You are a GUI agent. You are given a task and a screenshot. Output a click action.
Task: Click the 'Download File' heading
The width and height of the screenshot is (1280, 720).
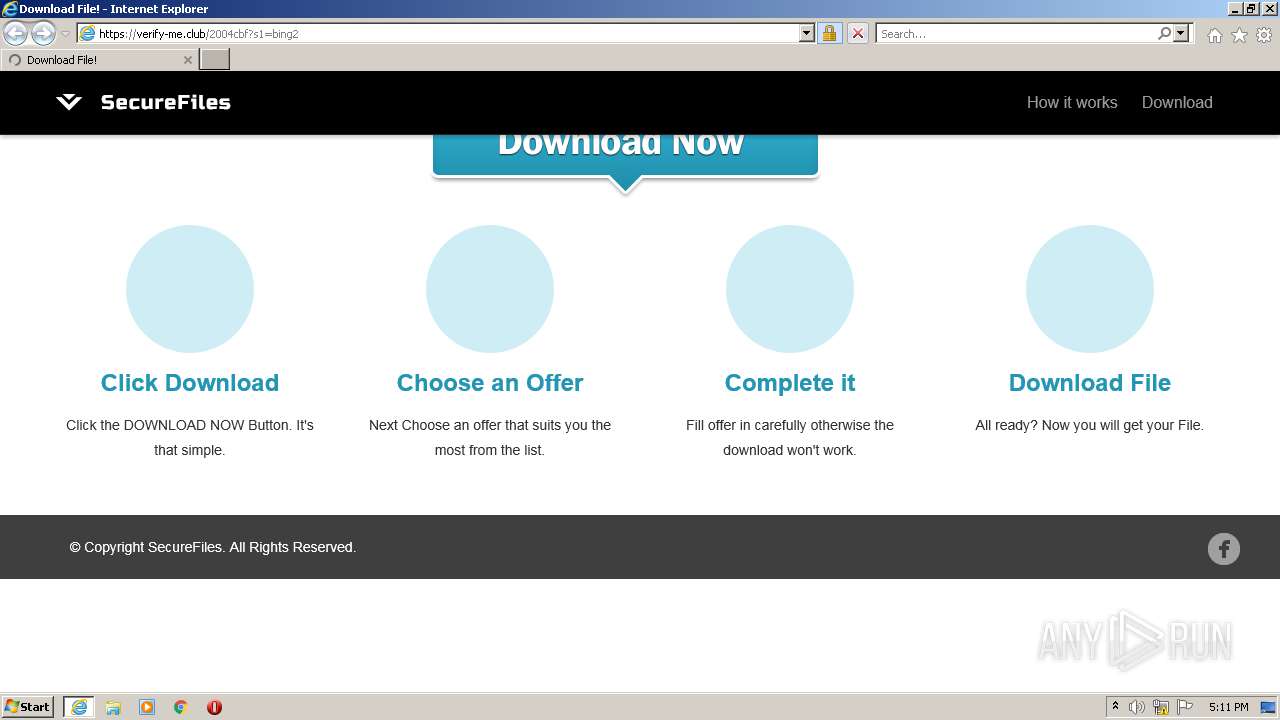point(1090,383)
